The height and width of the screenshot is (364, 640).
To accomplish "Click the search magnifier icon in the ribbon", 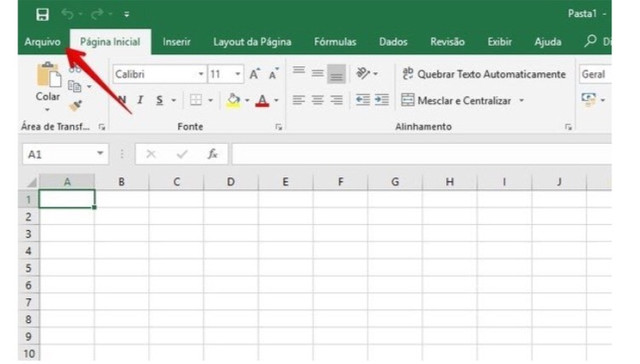I will 590,41.
